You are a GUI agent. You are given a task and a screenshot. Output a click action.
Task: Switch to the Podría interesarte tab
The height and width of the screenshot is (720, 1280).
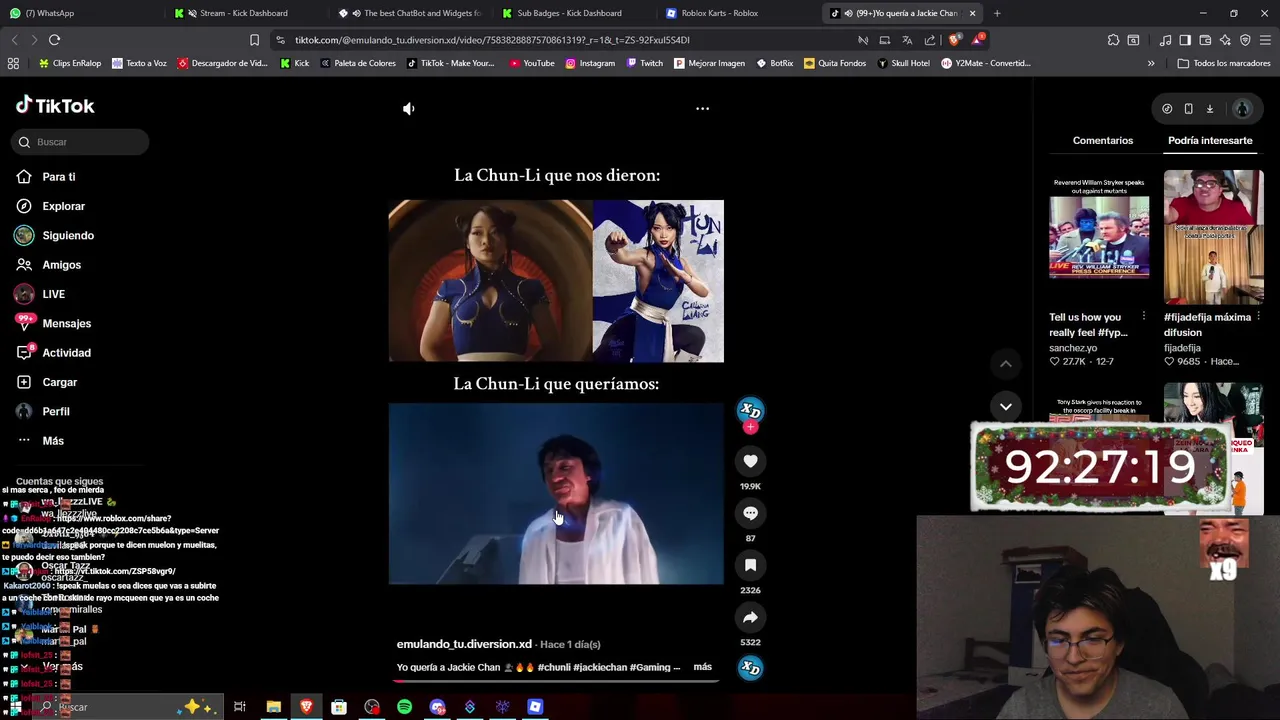coord(1210,140)
